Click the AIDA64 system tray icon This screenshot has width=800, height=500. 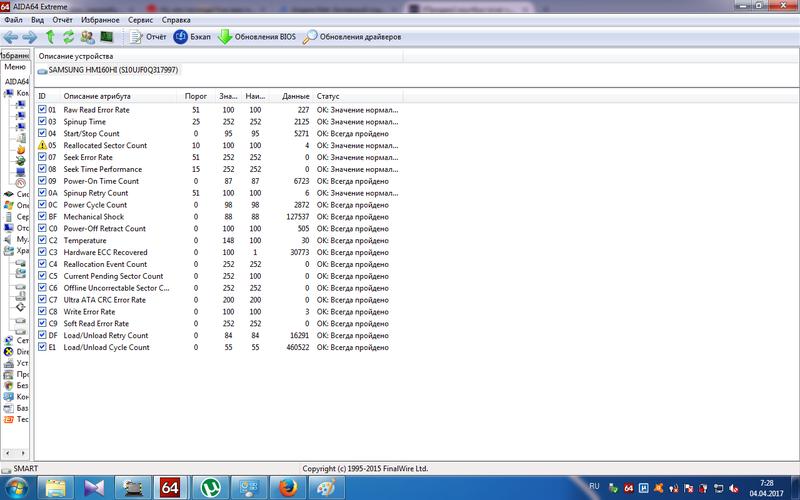pos(629,488)
